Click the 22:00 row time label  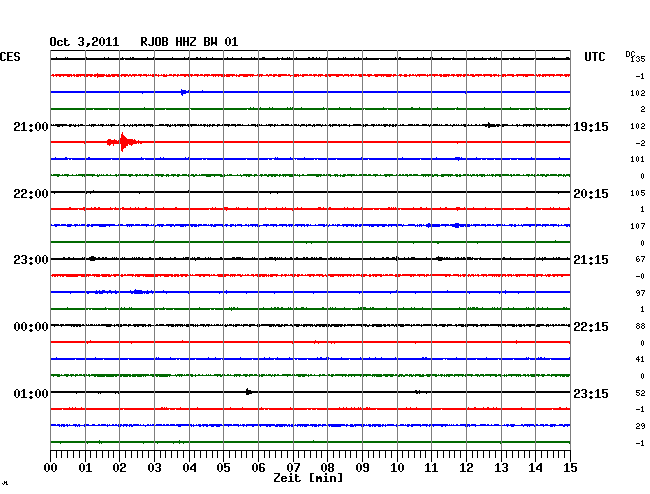[31, 194]
